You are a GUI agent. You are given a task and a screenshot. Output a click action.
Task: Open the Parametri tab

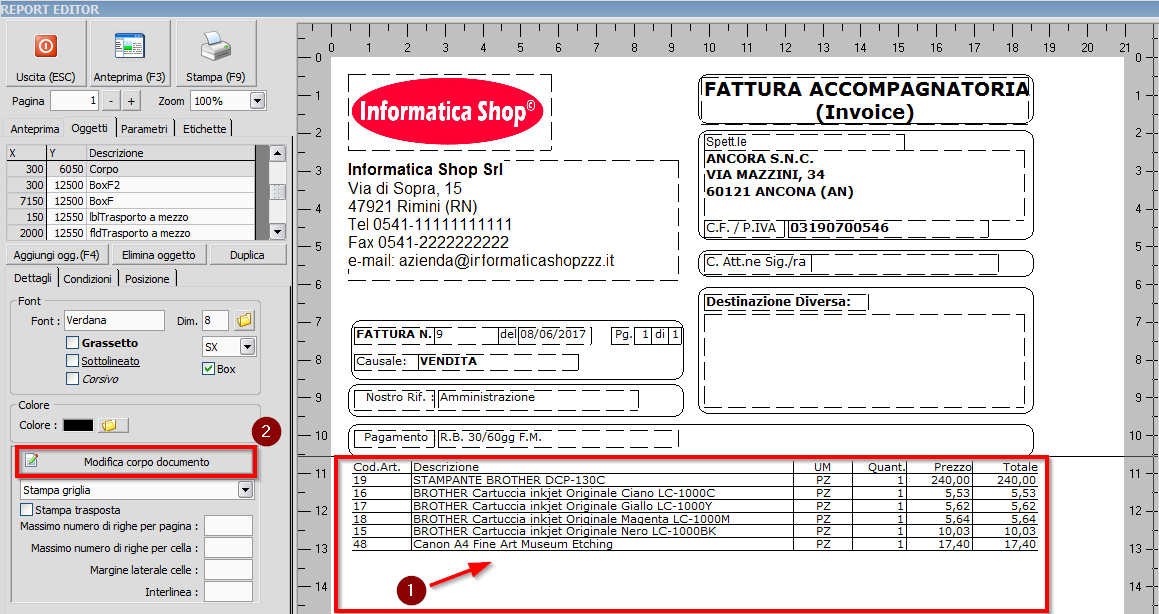(145, 129)
